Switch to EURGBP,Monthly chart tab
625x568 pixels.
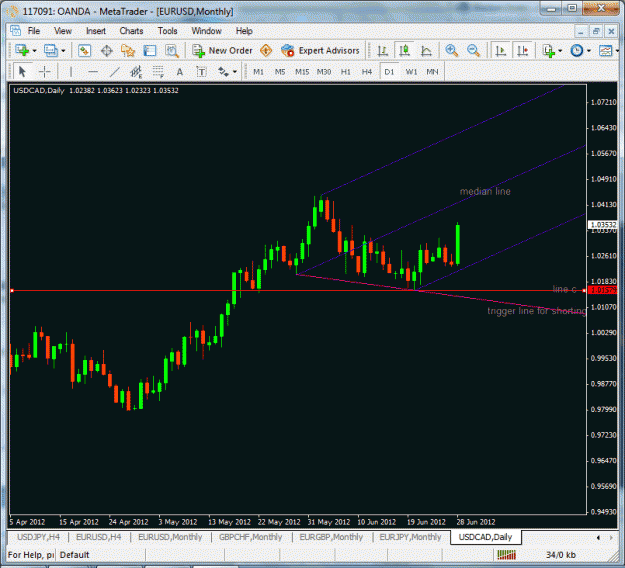[331, 537]
